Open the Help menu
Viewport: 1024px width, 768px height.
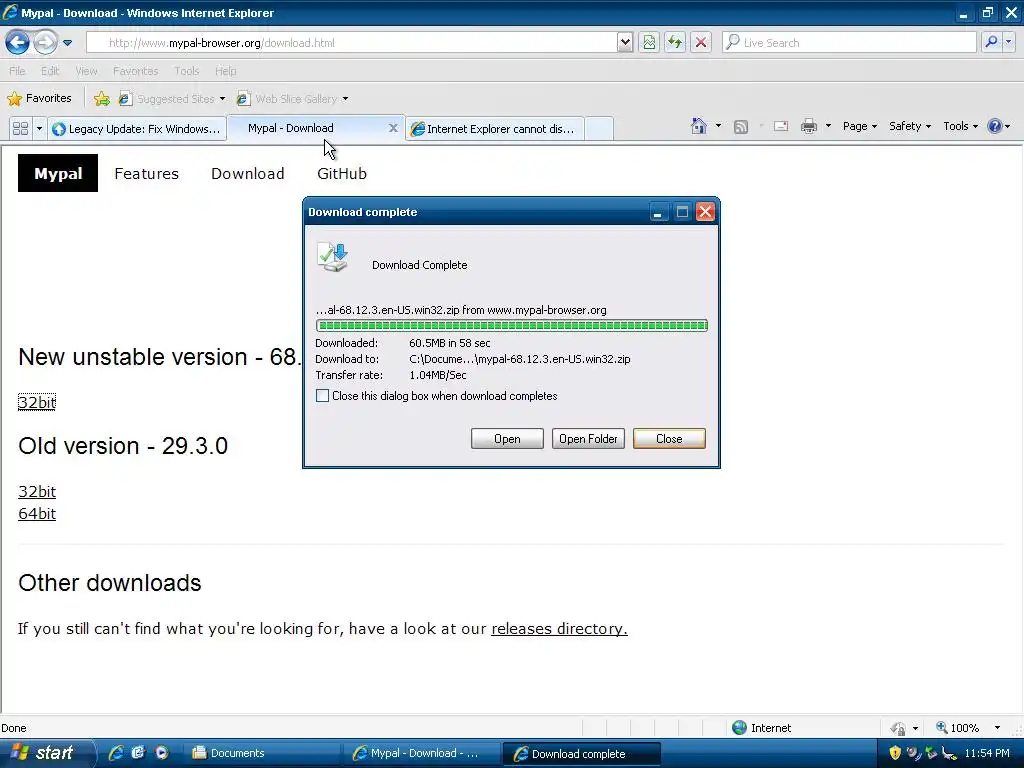pos(225,71)
